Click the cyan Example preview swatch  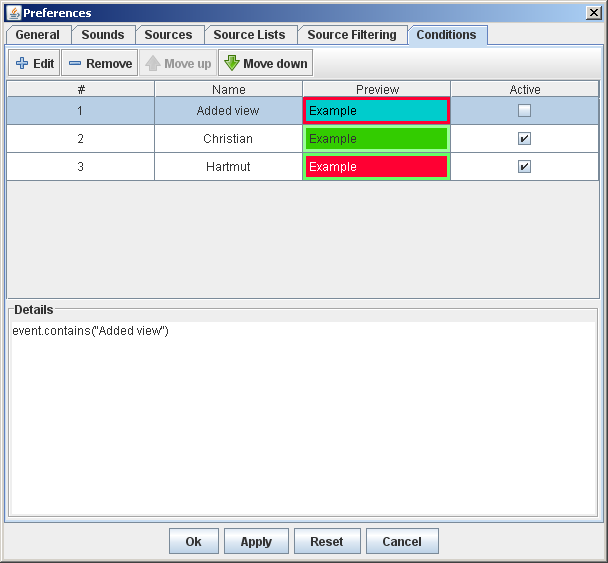tap(376, 111)
